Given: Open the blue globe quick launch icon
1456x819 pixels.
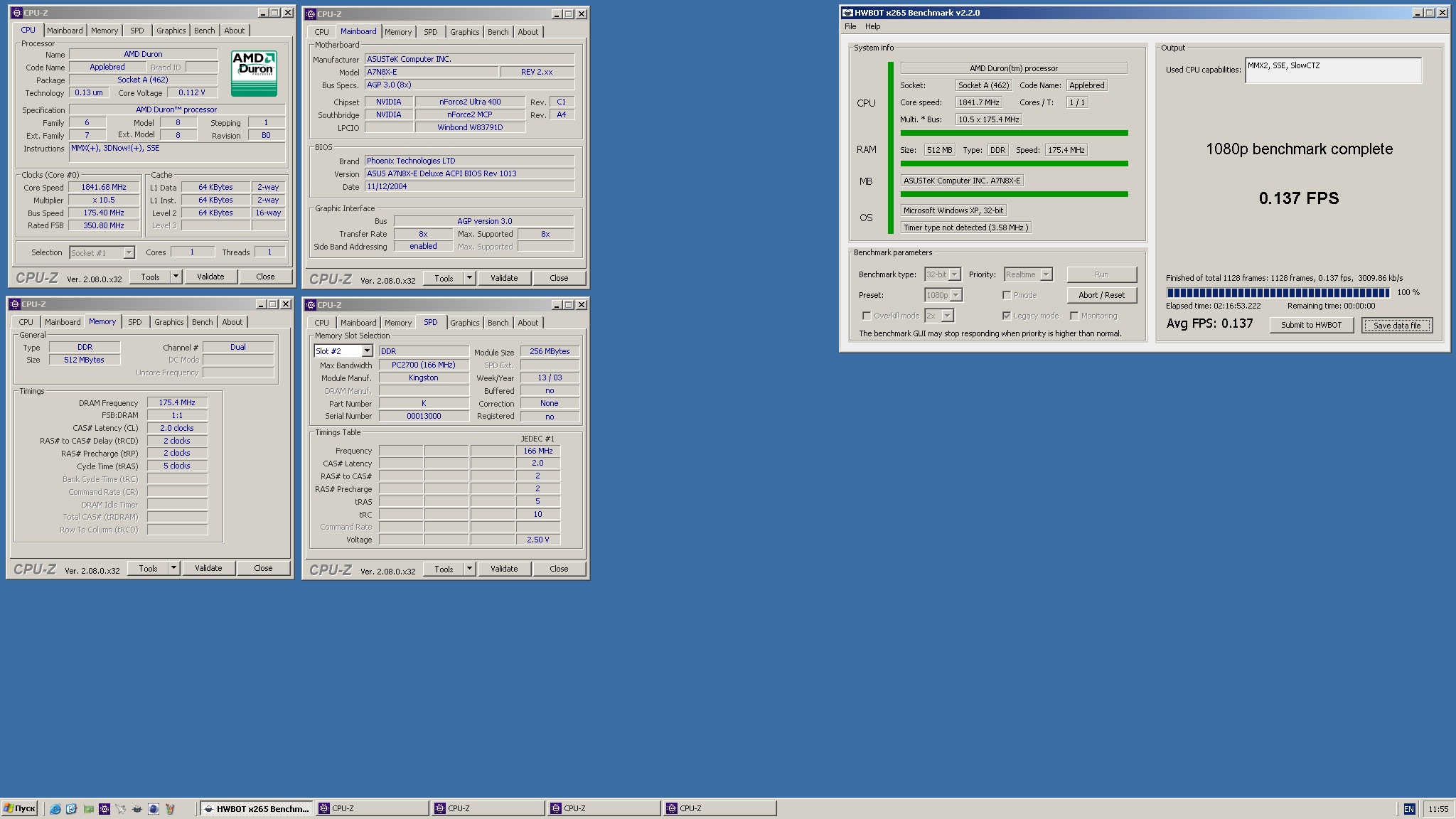Looking at the screenshot, I should click(x=154, y=808).
